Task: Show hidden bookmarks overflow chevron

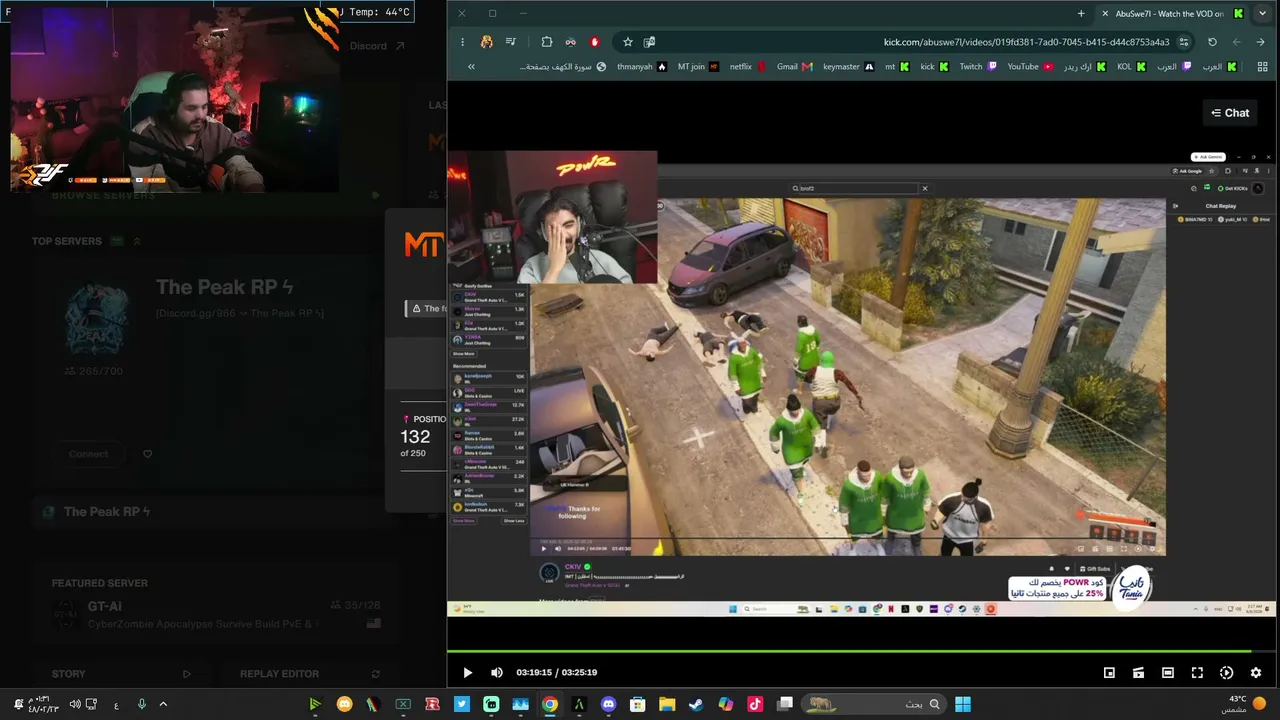Action: (471, 67)
